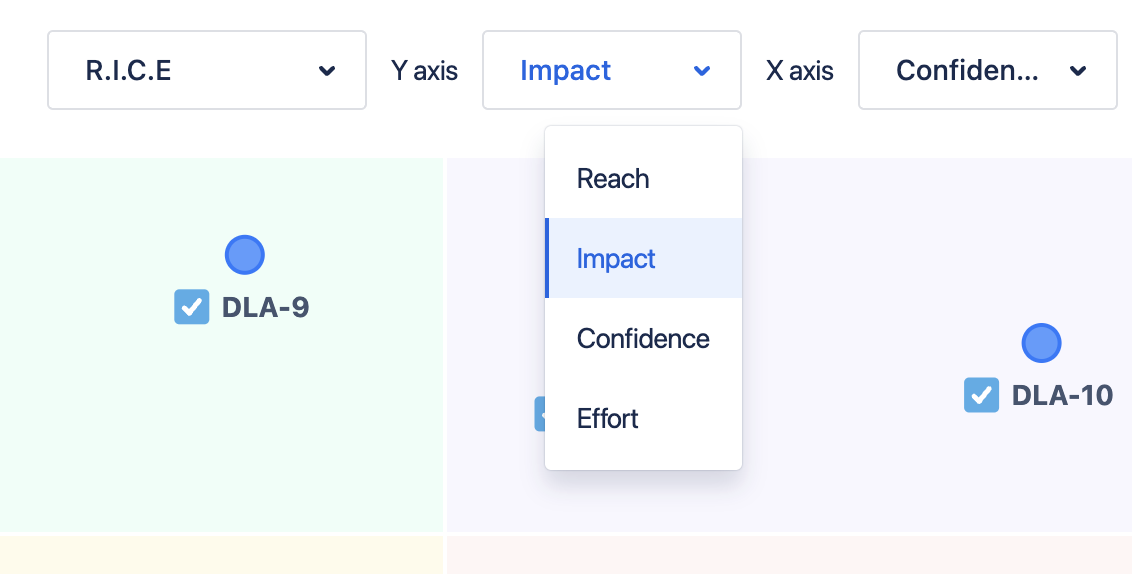
Task: Click the chevron in the X axis dropdown
Action: [1078, 71]
